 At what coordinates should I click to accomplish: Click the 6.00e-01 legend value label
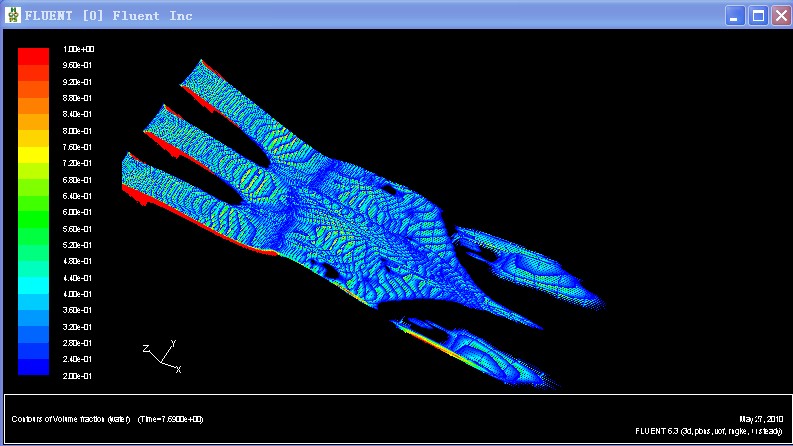coord(77,212)
